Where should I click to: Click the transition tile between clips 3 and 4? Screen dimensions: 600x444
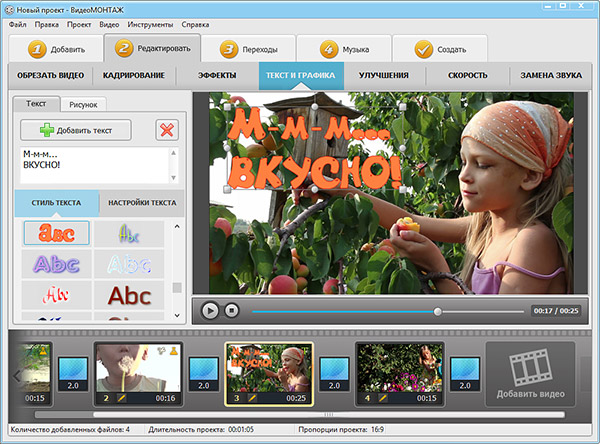coord(334,374)
